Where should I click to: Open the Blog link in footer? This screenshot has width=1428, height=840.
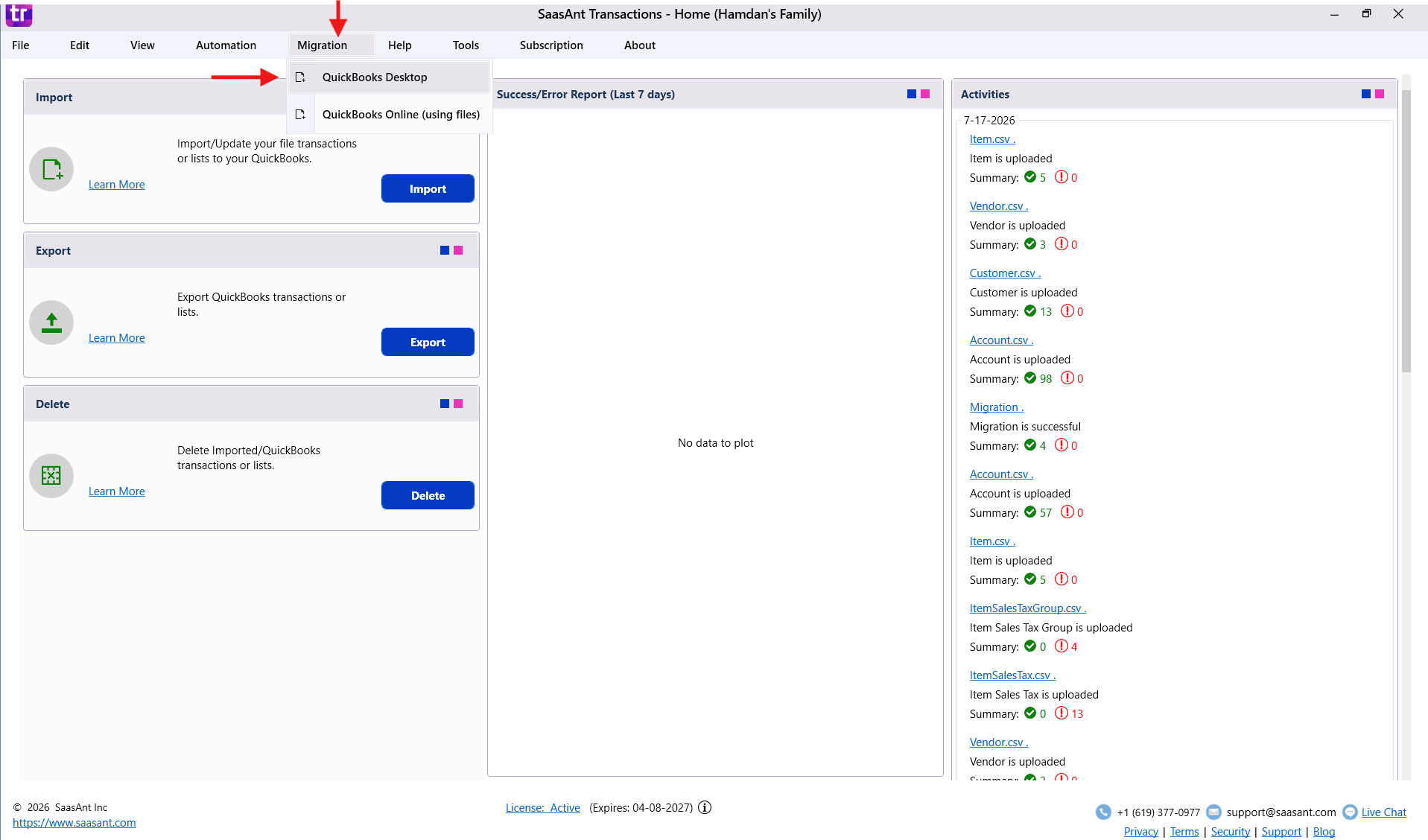1324,832
